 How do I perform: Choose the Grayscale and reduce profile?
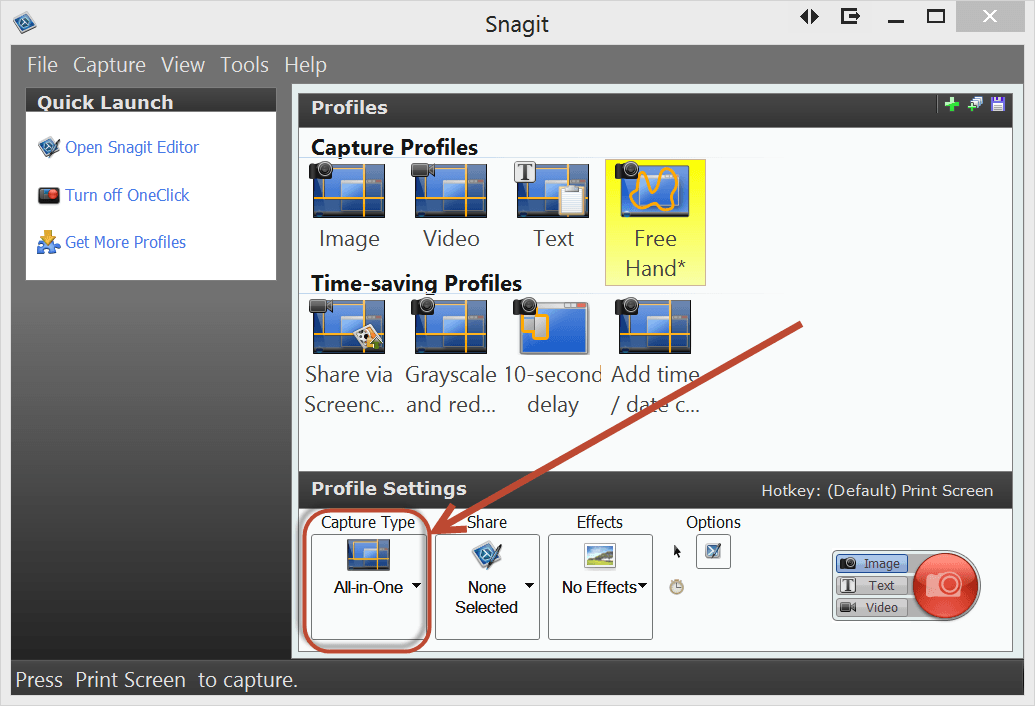tap(451, 357)
